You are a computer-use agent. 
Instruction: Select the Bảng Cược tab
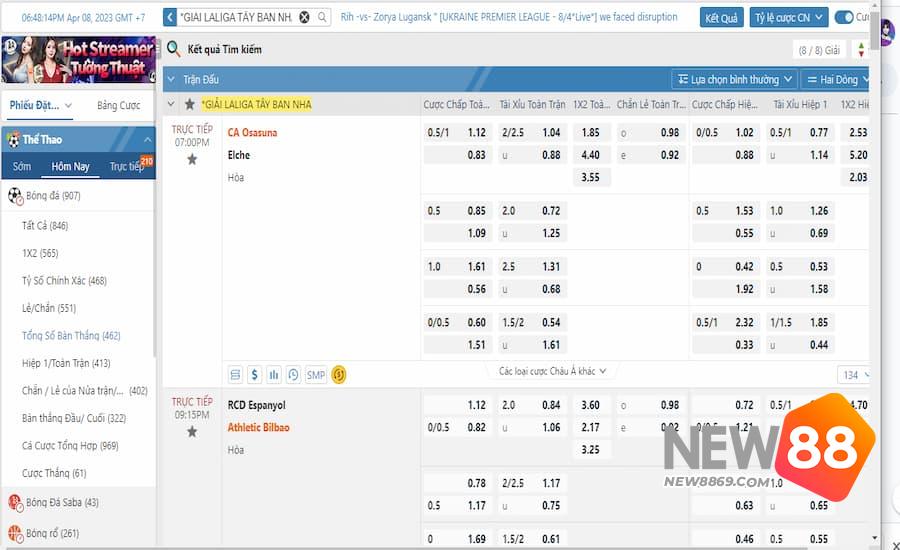click(x=118, y=106)
